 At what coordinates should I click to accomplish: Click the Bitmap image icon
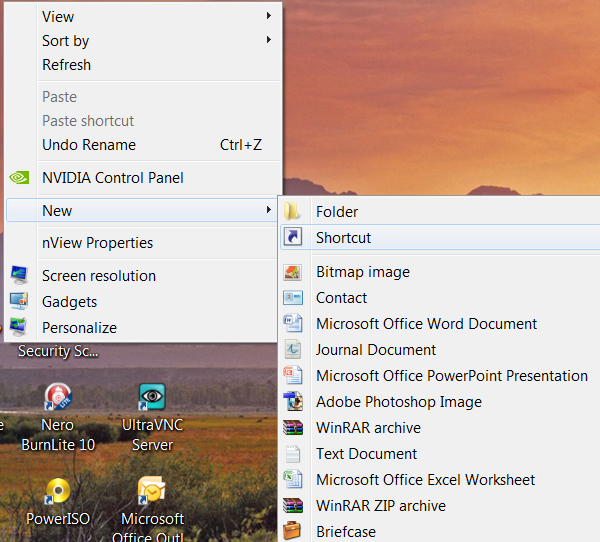(293, 272)
